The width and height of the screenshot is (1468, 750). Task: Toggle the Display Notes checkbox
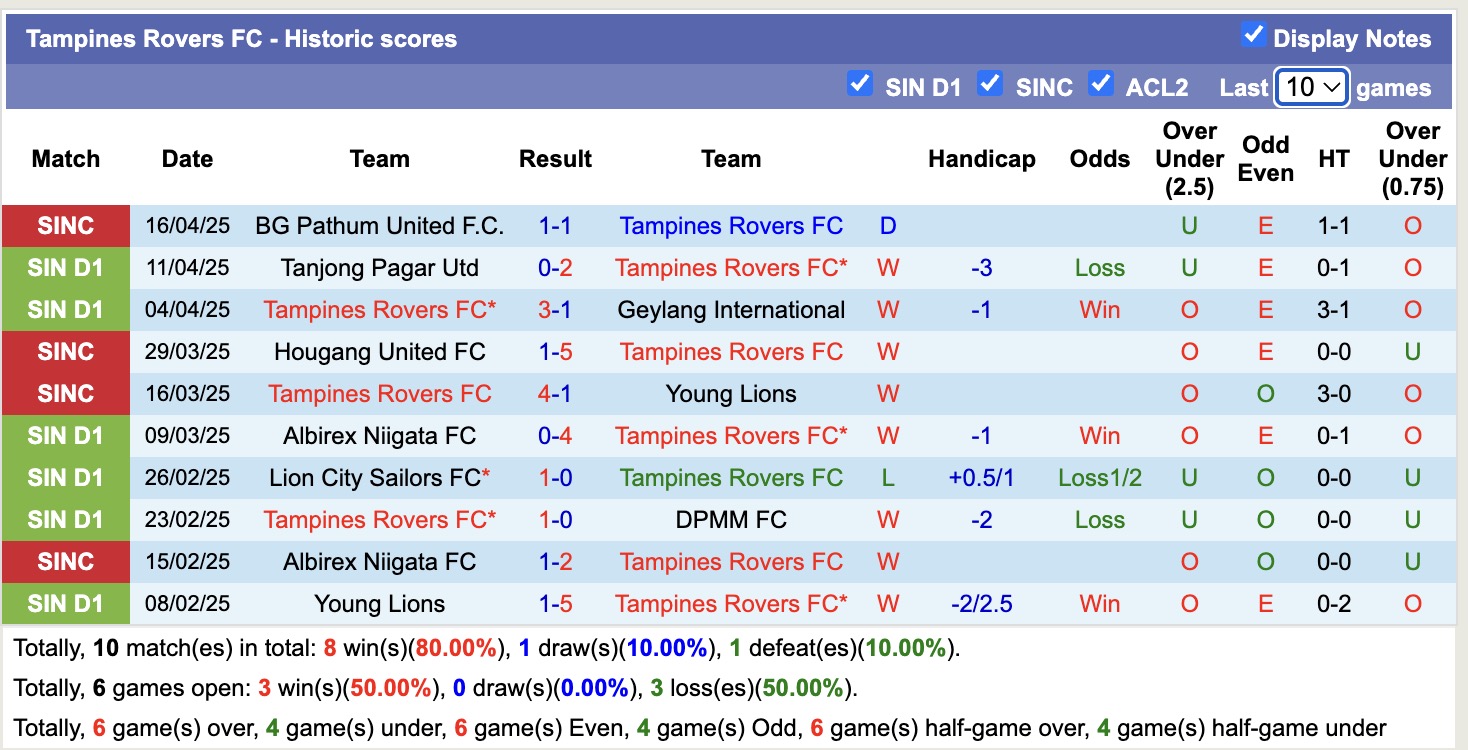[1253, 33]
